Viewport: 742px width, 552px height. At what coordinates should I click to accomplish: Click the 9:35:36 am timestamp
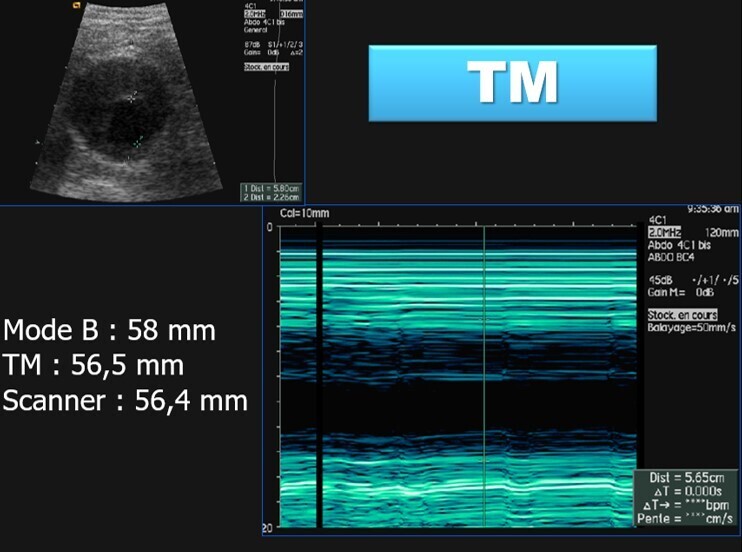(712, 209)
